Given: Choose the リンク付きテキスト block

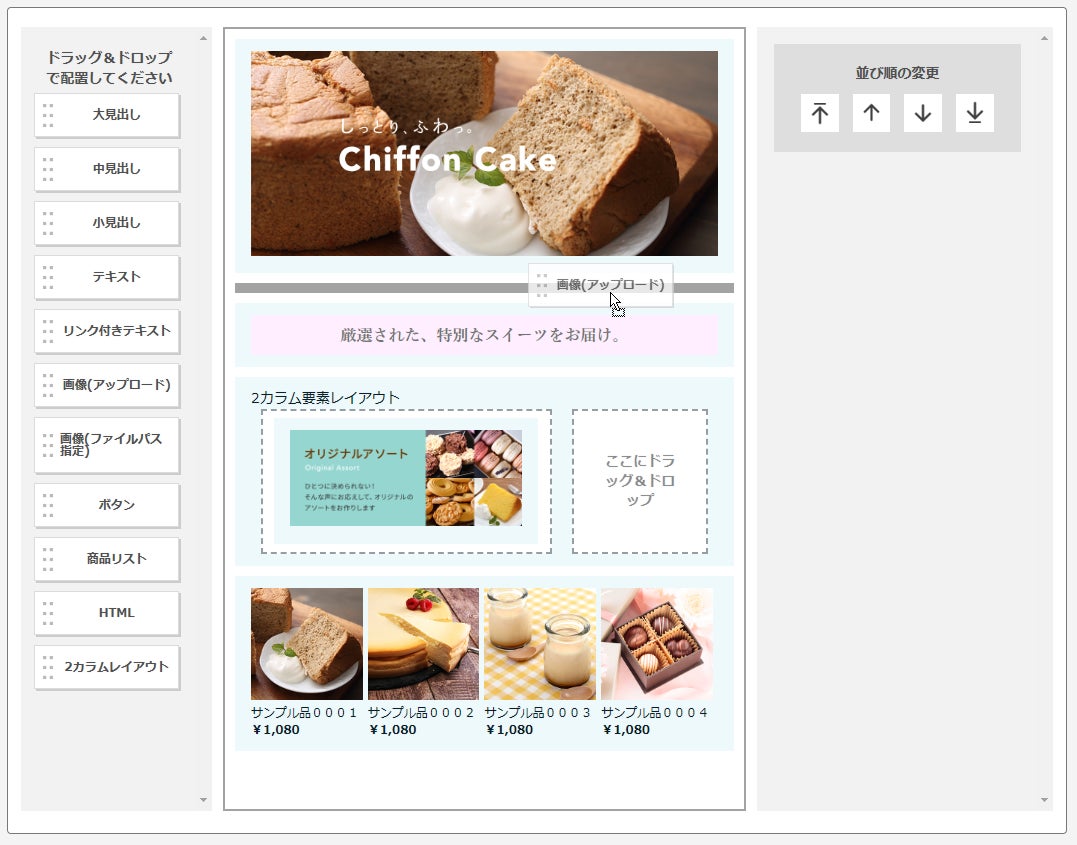Looking at the screenshot, I should 107,331.
